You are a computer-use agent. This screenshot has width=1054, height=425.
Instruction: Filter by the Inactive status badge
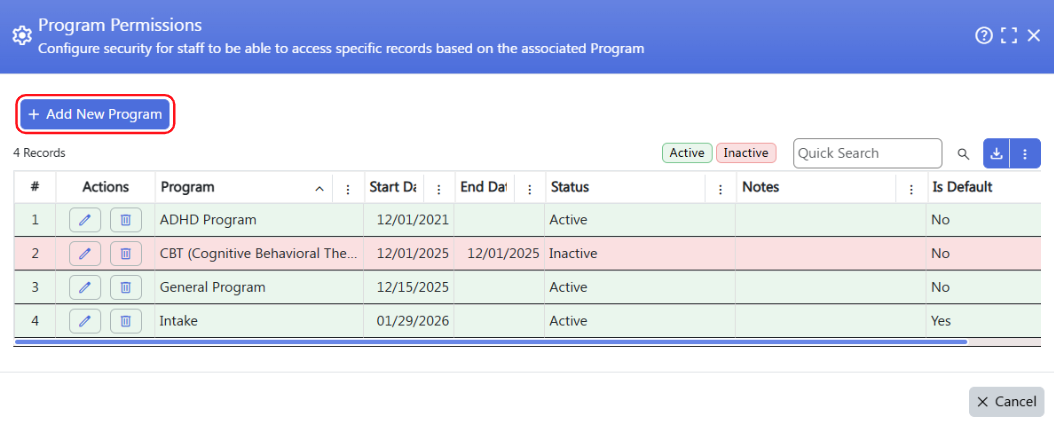pyautogui.click(x=746, y=153)
